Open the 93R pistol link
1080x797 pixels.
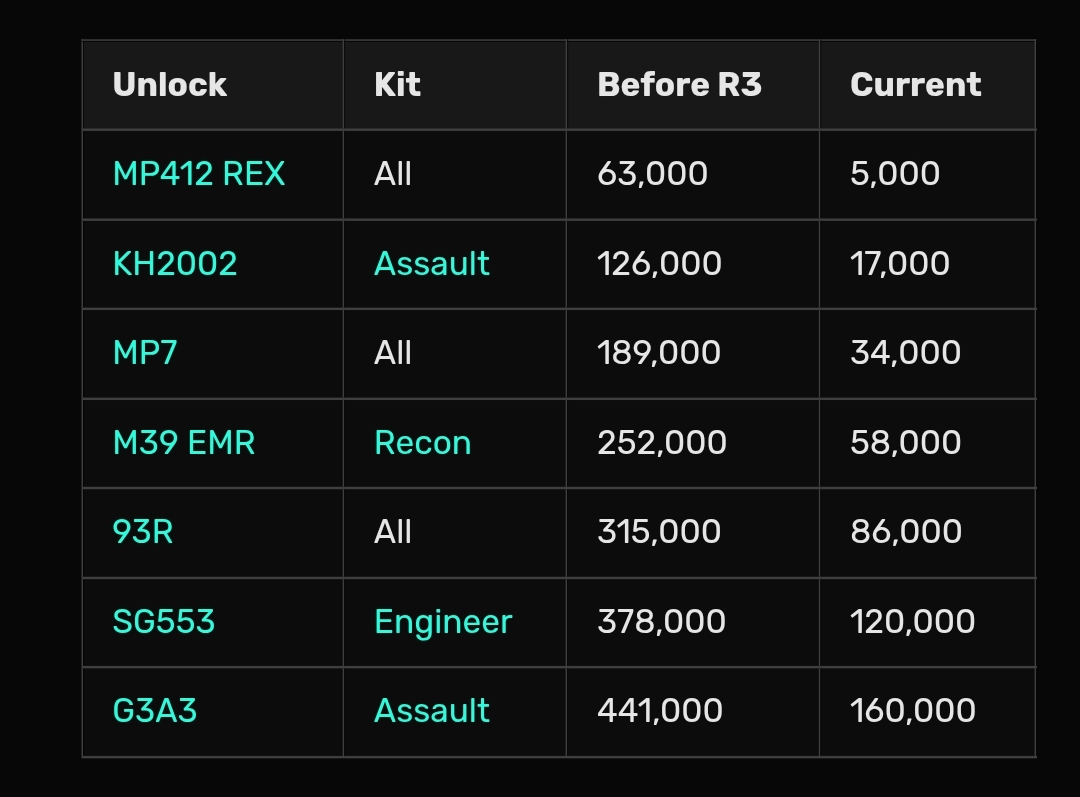[143, 532]
